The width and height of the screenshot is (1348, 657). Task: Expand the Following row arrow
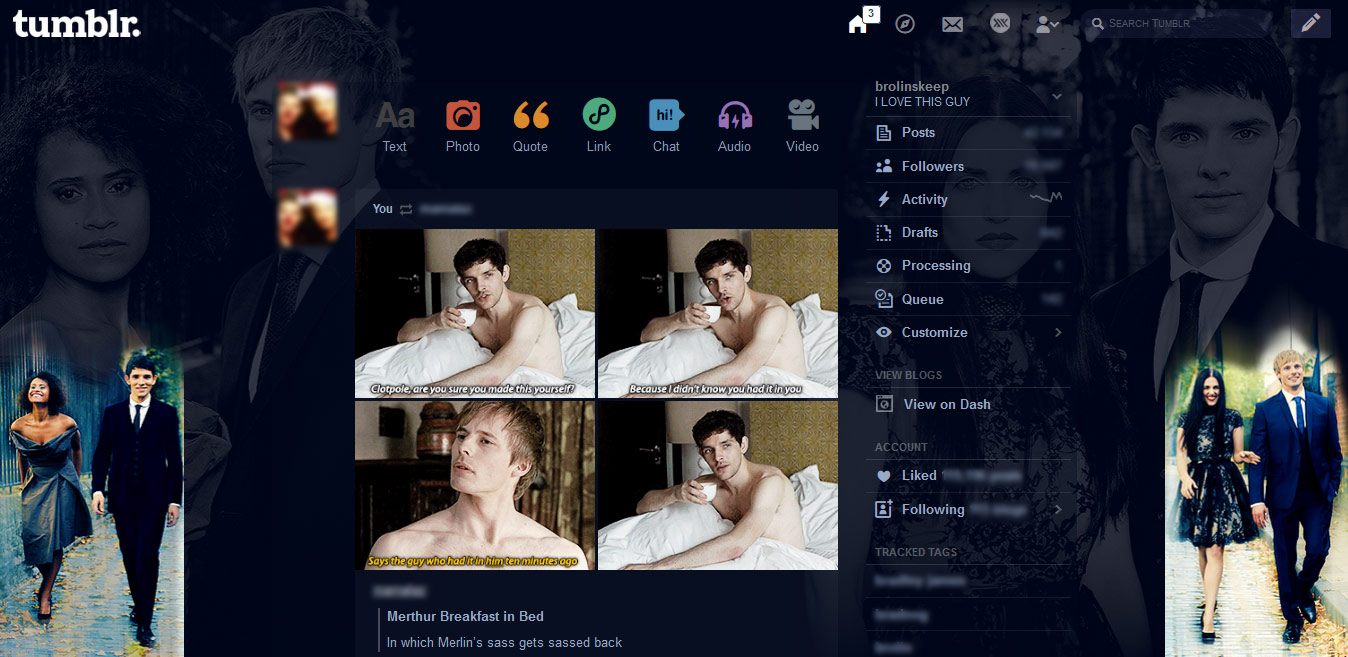point(1058,509)
